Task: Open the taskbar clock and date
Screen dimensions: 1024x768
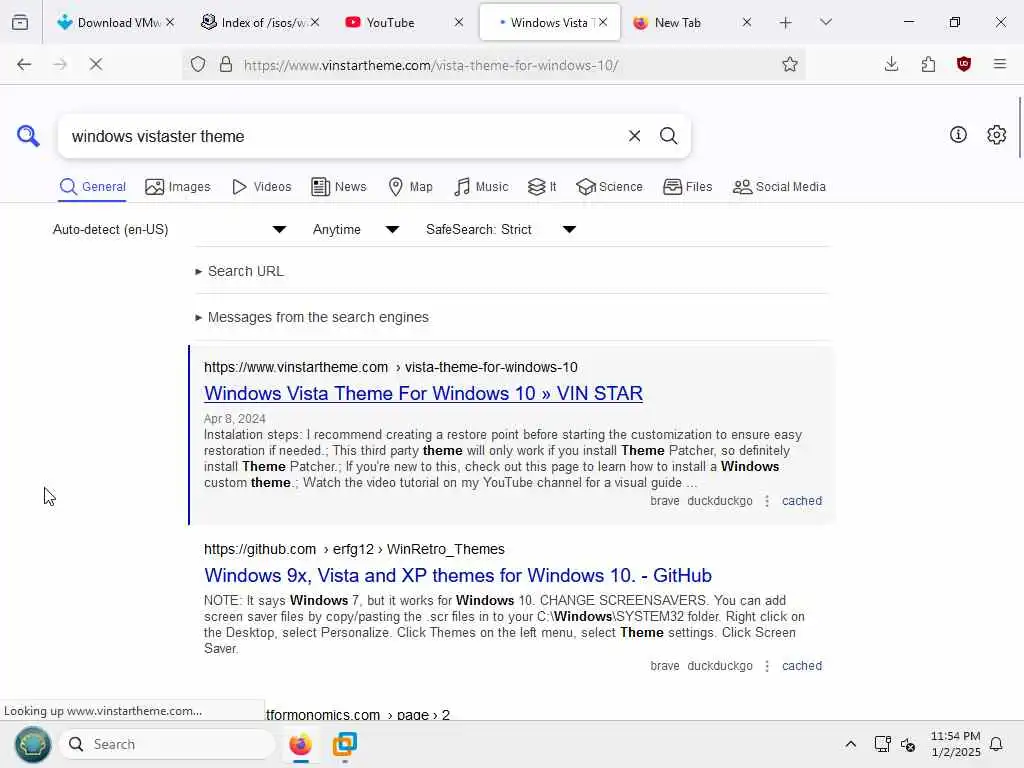Action: (x=955, y=744)
